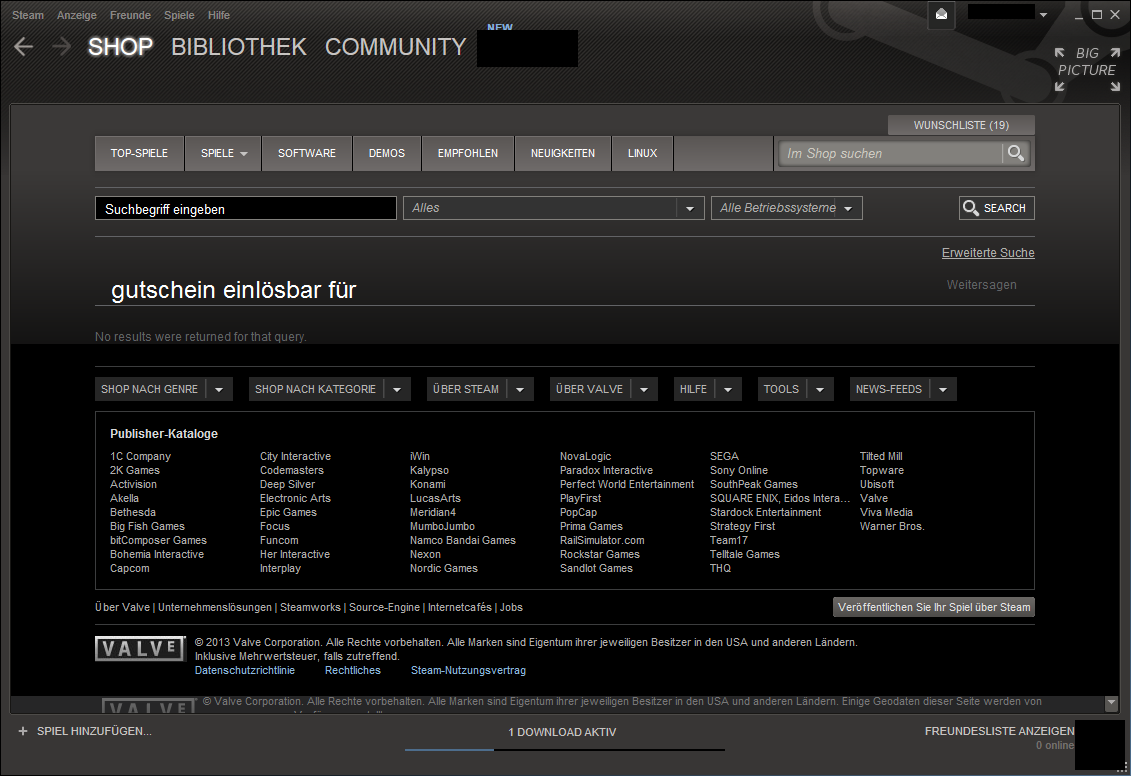The width and height of the screenshot is (1131, 776).
Task: Open Paradox Interactive publisher catalog
Action: tap(606, 470)
